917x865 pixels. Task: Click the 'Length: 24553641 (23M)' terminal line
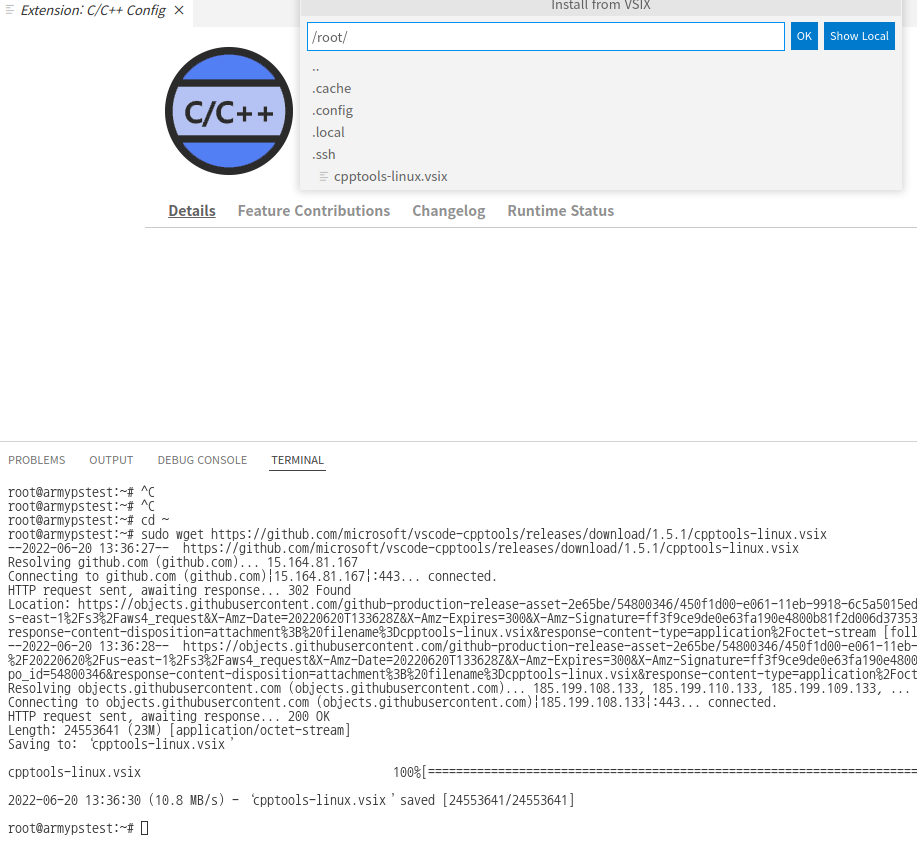[x=179, y=730]
